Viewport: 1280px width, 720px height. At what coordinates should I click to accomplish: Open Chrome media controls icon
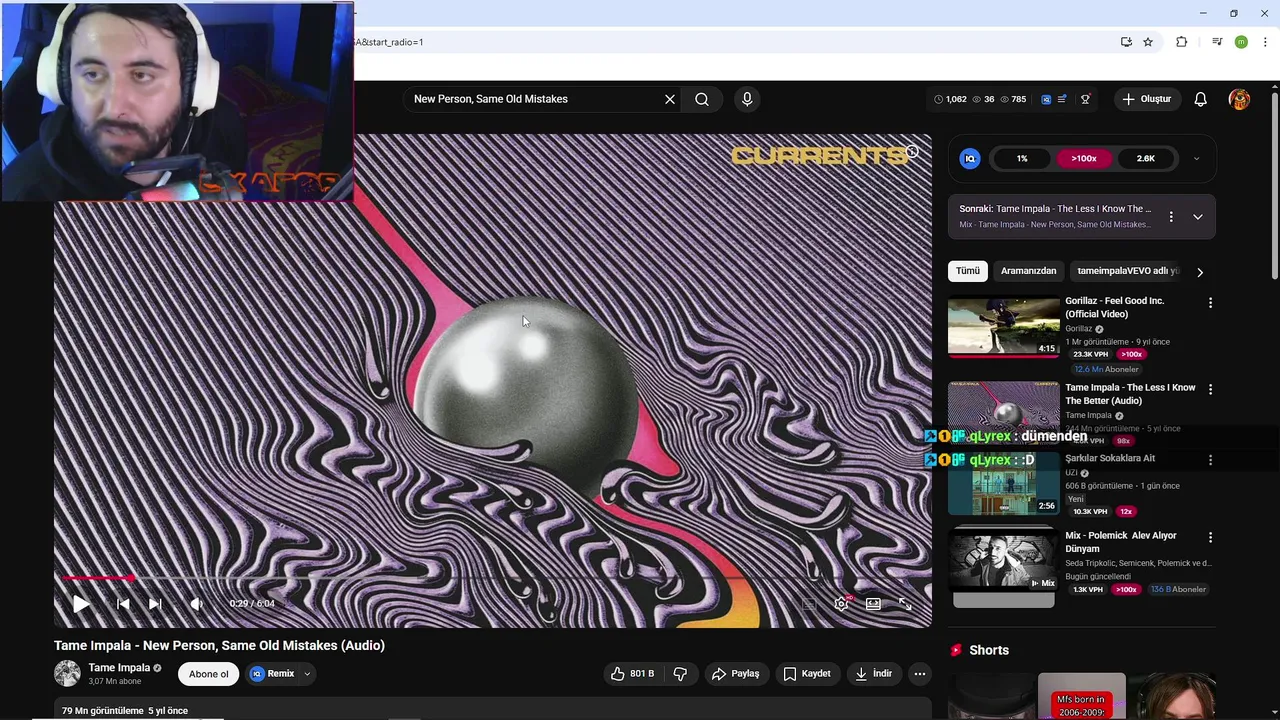coord(1217,42)
